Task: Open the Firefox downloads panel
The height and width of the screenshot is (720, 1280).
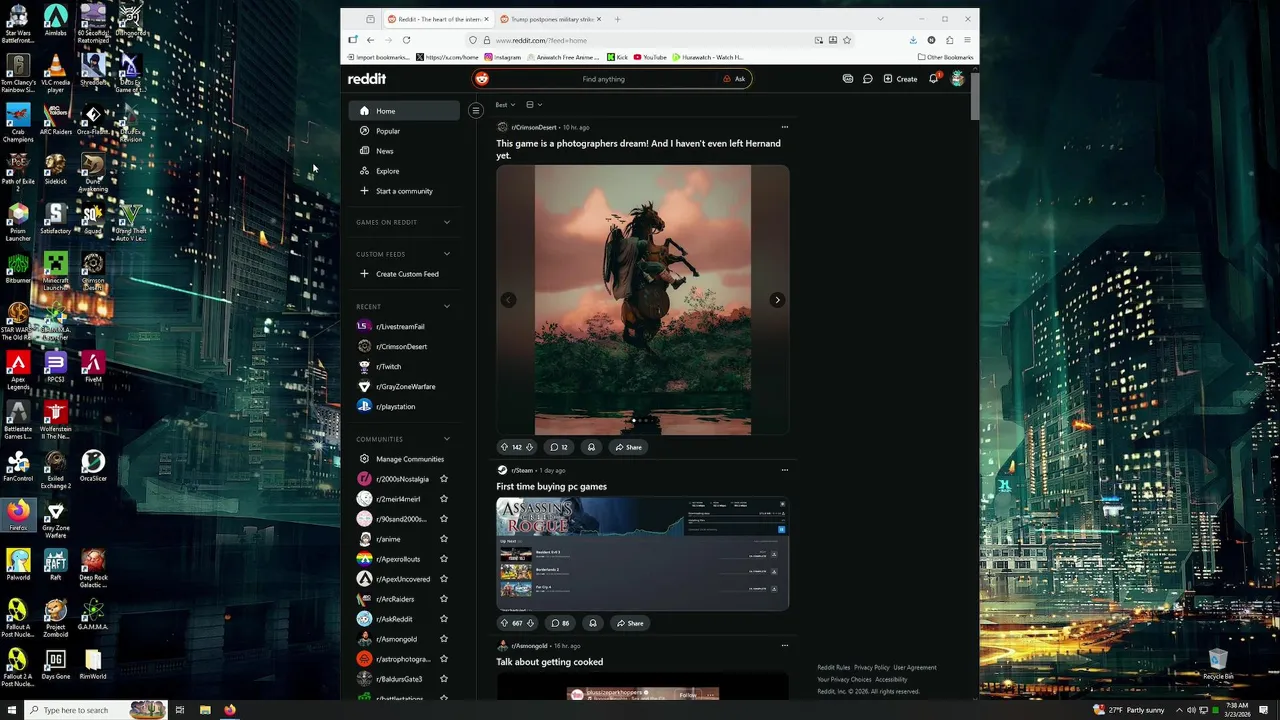Action: pyautogui.click(x=913, y=40)
